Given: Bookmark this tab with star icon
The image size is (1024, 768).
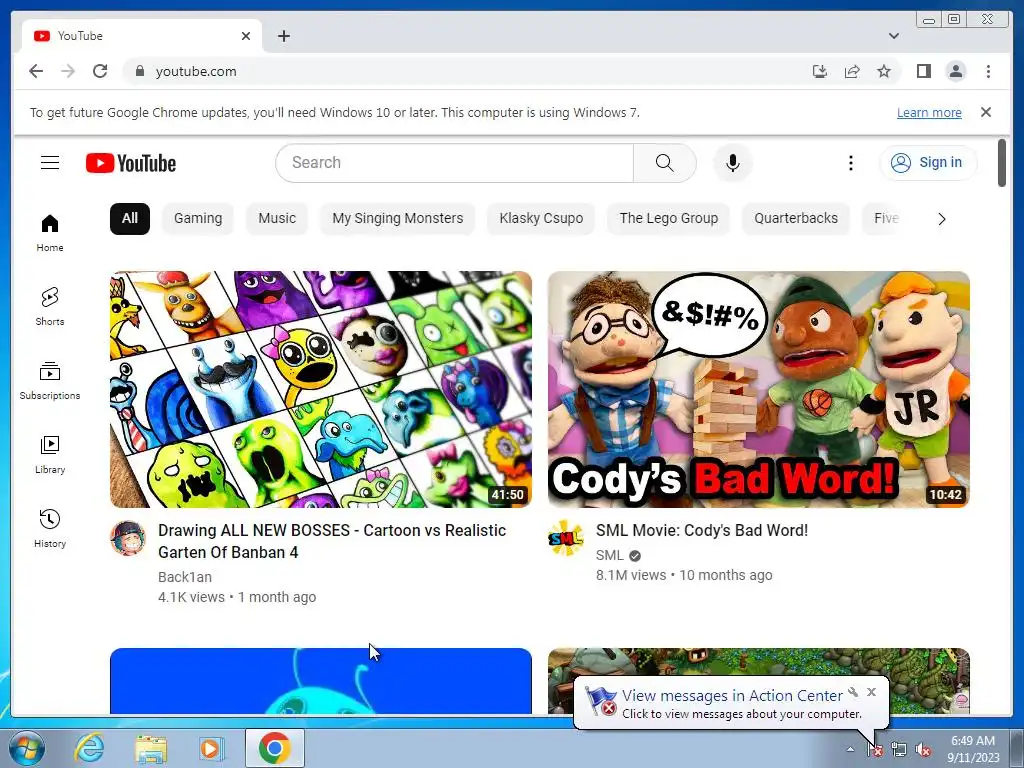Looking at the screenshot, I should click(884, 71).
